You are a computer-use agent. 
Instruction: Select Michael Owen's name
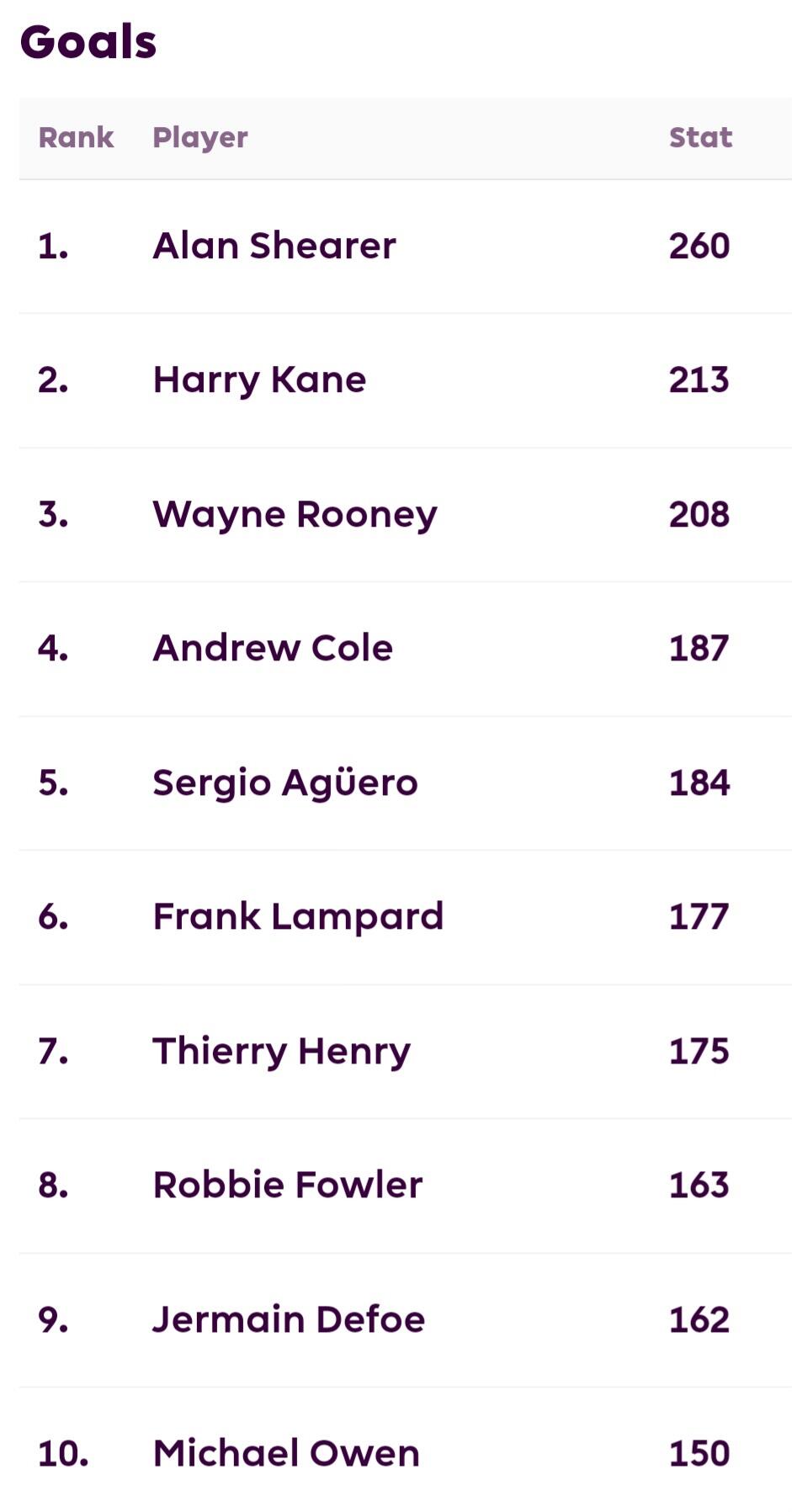tap(285, 1453)
